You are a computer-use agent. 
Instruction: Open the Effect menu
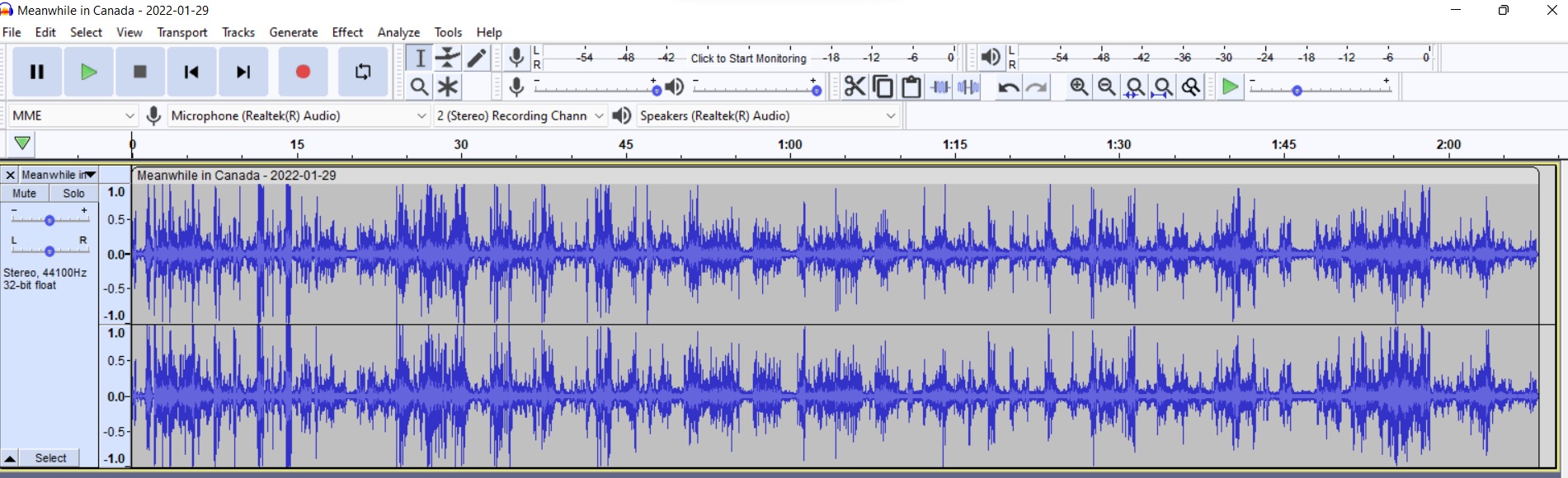pos(347,32)
